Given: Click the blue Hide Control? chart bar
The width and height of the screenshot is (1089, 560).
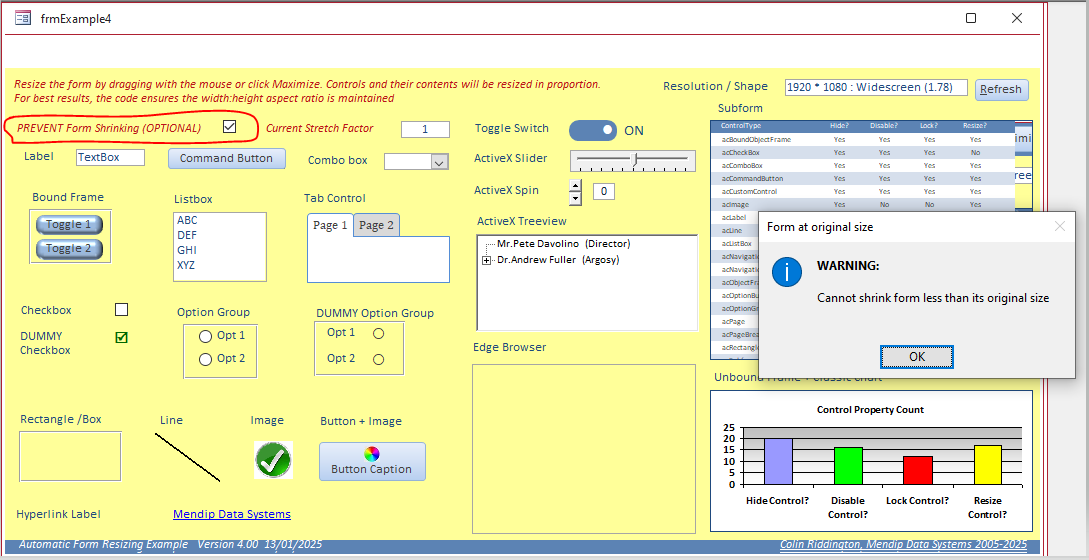Looking at the screenshot, I should click(x=778, y=461).
